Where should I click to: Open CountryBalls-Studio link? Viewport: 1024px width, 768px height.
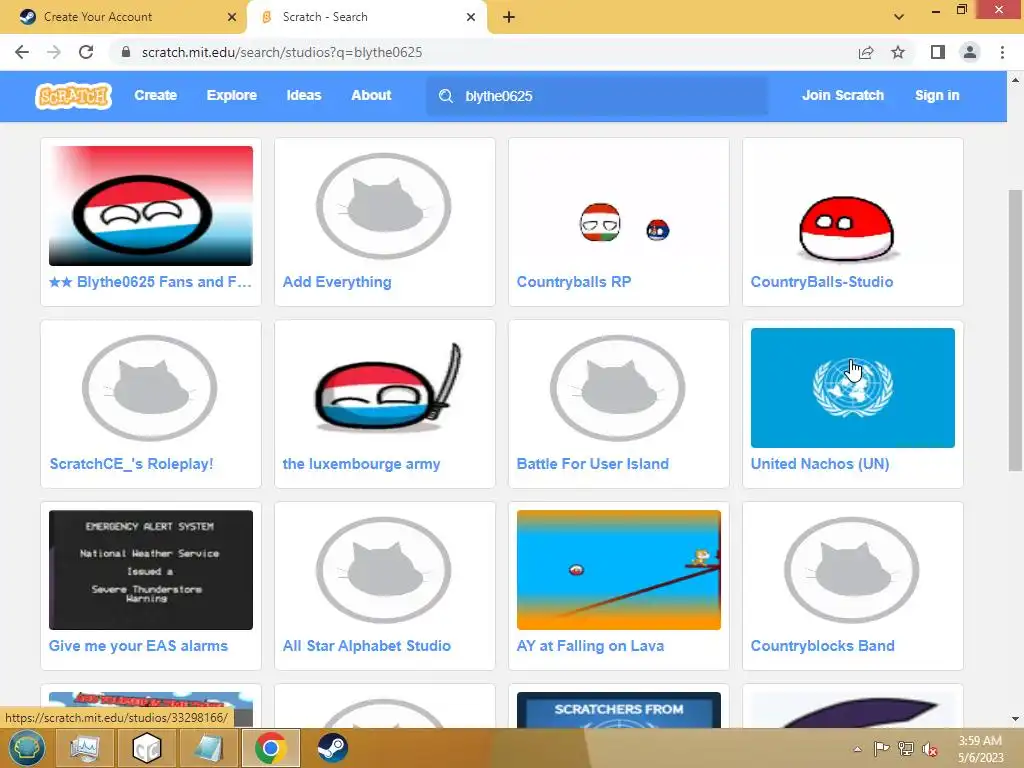822,282
